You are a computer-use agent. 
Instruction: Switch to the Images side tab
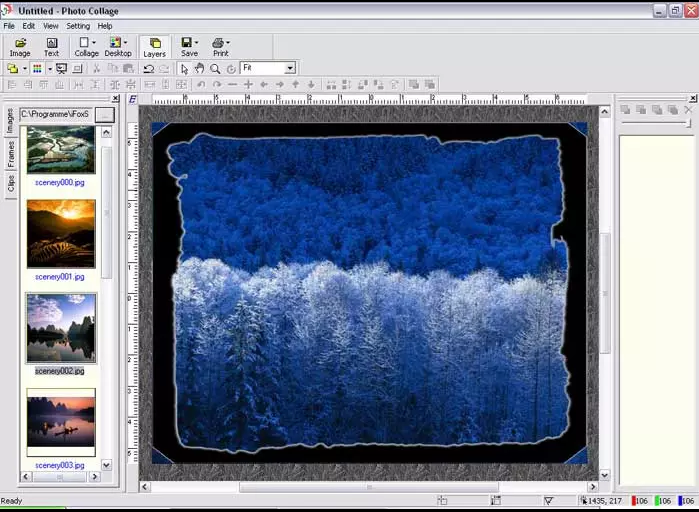(11, 121)
